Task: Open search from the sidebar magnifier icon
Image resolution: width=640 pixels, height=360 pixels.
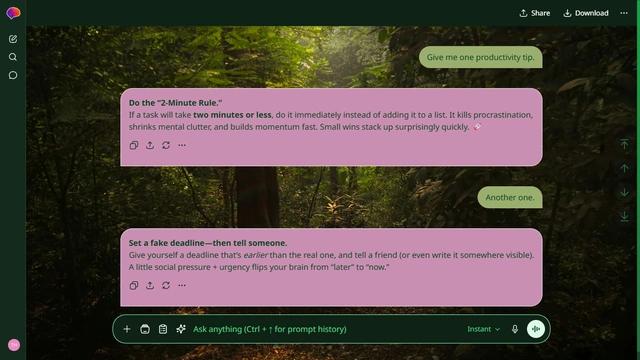Action: click(13, 57)
